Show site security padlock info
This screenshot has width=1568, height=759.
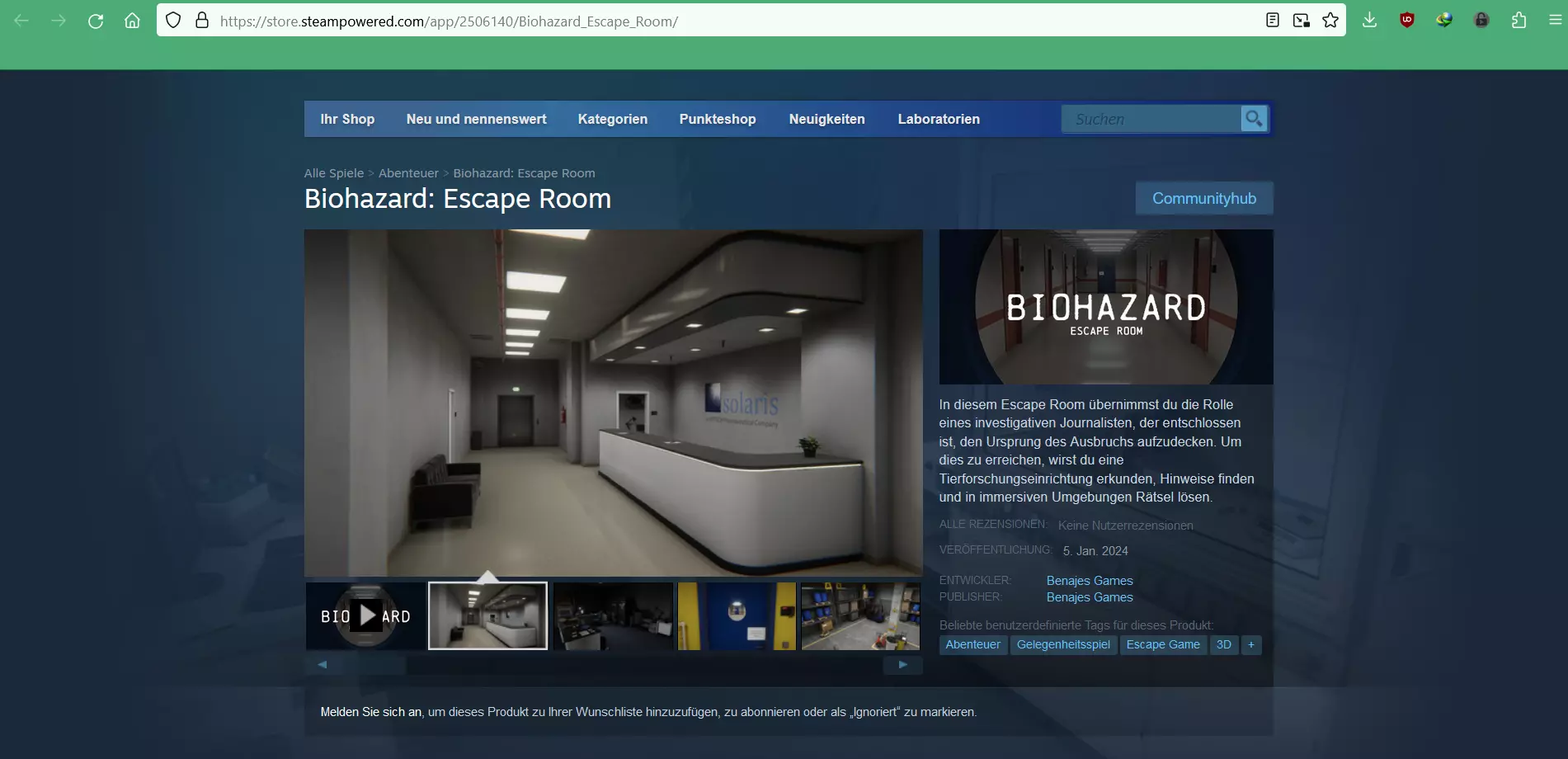click(x=202, y=21)
